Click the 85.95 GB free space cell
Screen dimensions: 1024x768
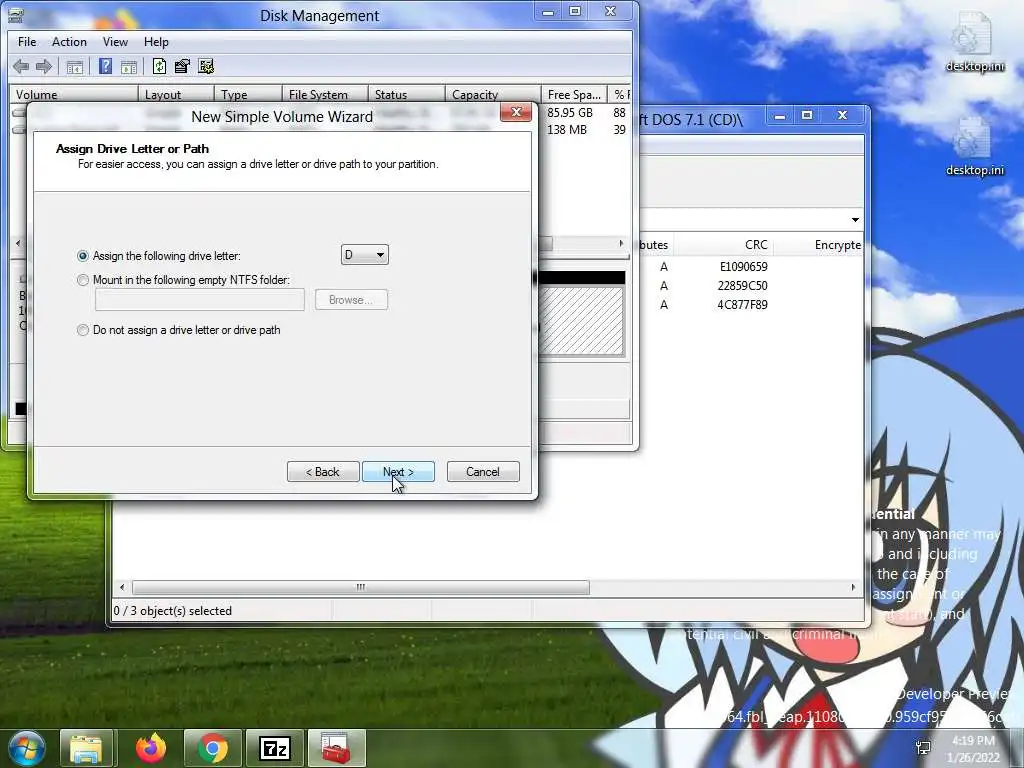569,112
